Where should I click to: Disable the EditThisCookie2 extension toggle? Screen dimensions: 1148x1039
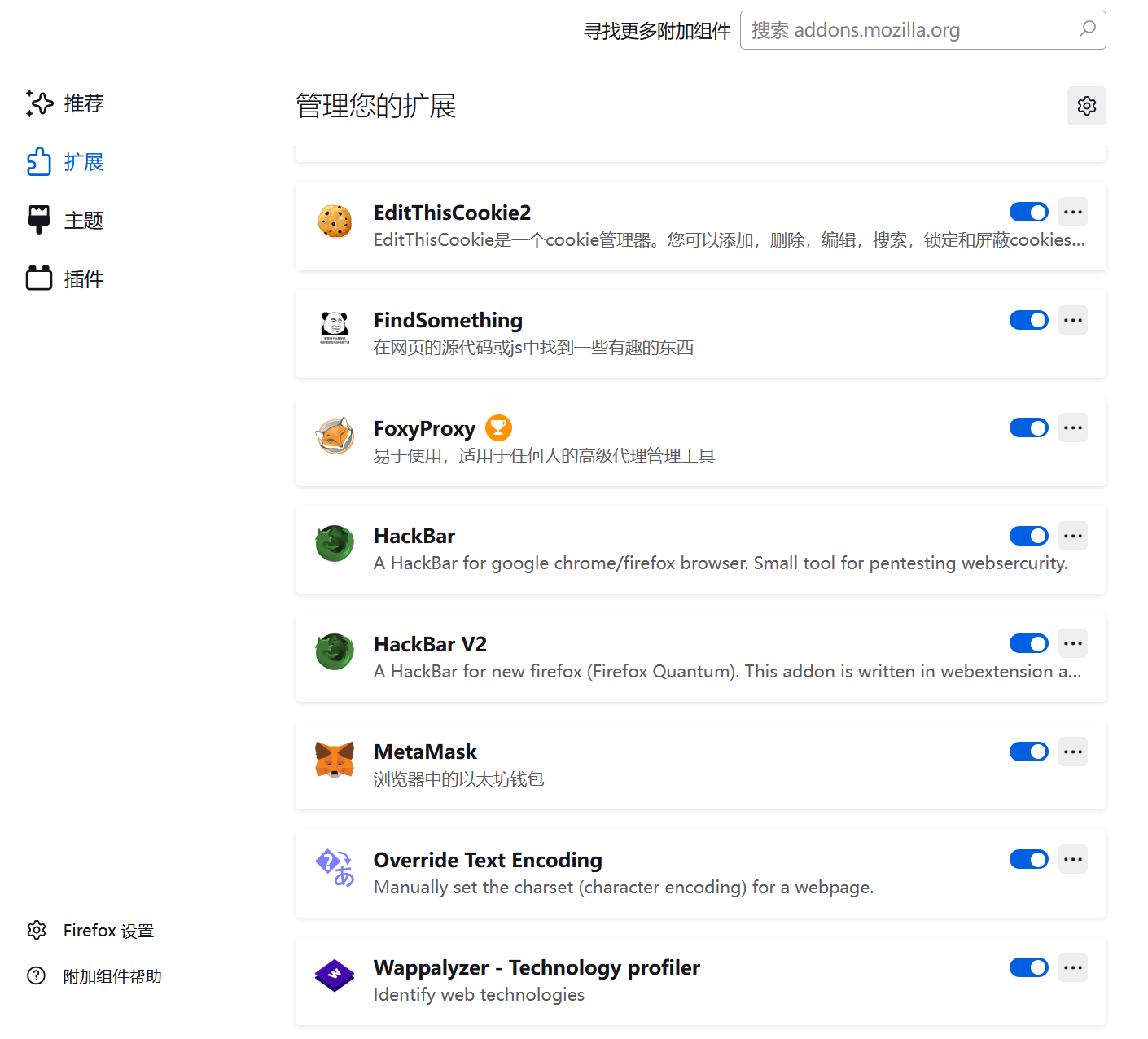[x=1029, y=213]
